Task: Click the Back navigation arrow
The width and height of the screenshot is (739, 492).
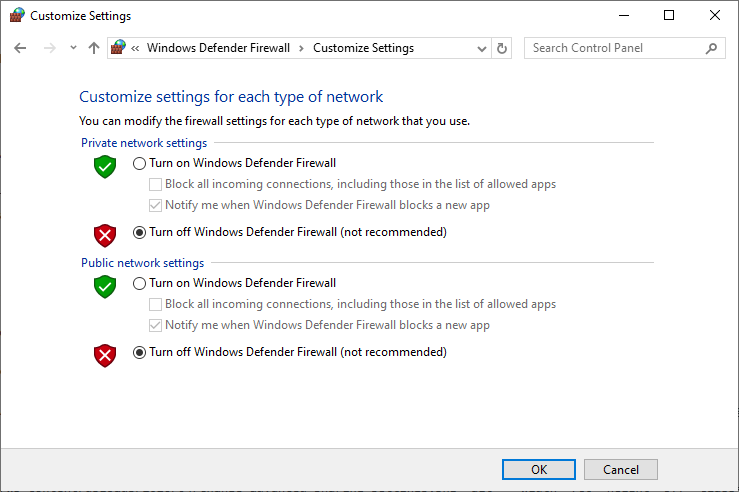Action: [x=21, y=48]
